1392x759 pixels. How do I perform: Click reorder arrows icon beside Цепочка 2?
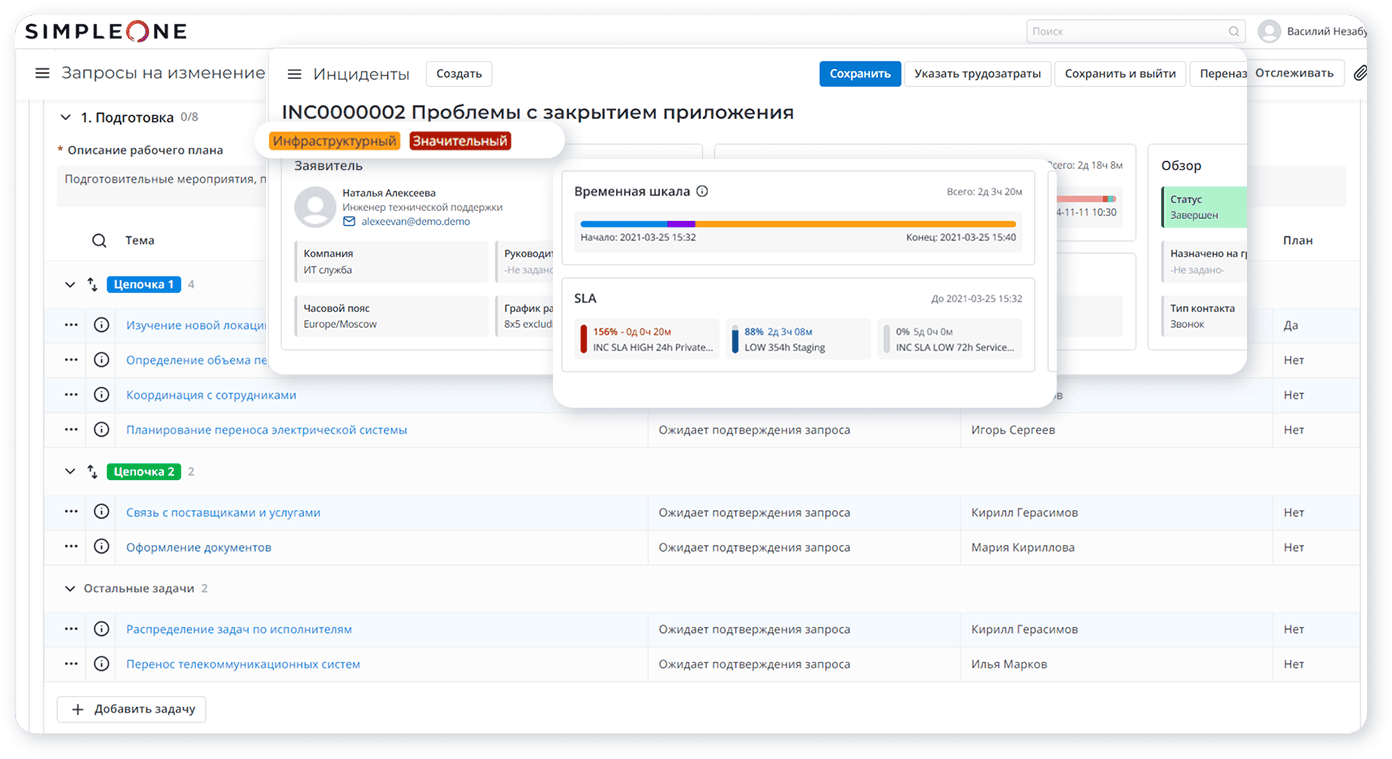pyautogui.click(x=93, y=471)
